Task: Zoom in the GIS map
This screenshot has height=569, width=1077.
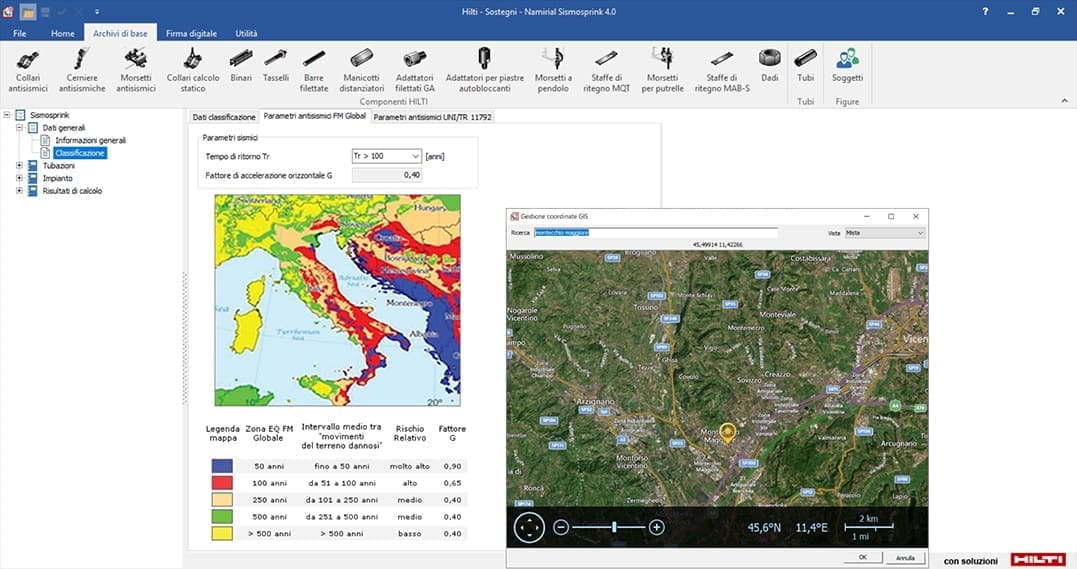Action: (x=657, y=528)
